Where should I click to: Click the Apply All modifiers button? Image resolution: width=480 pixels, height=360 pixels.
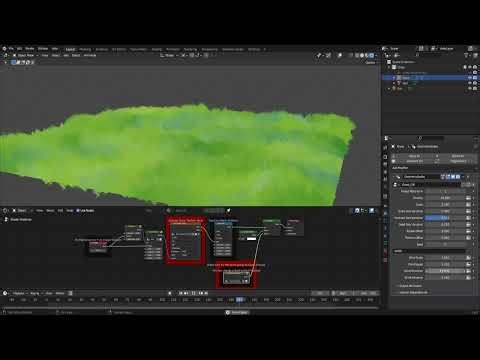point(414,156)
